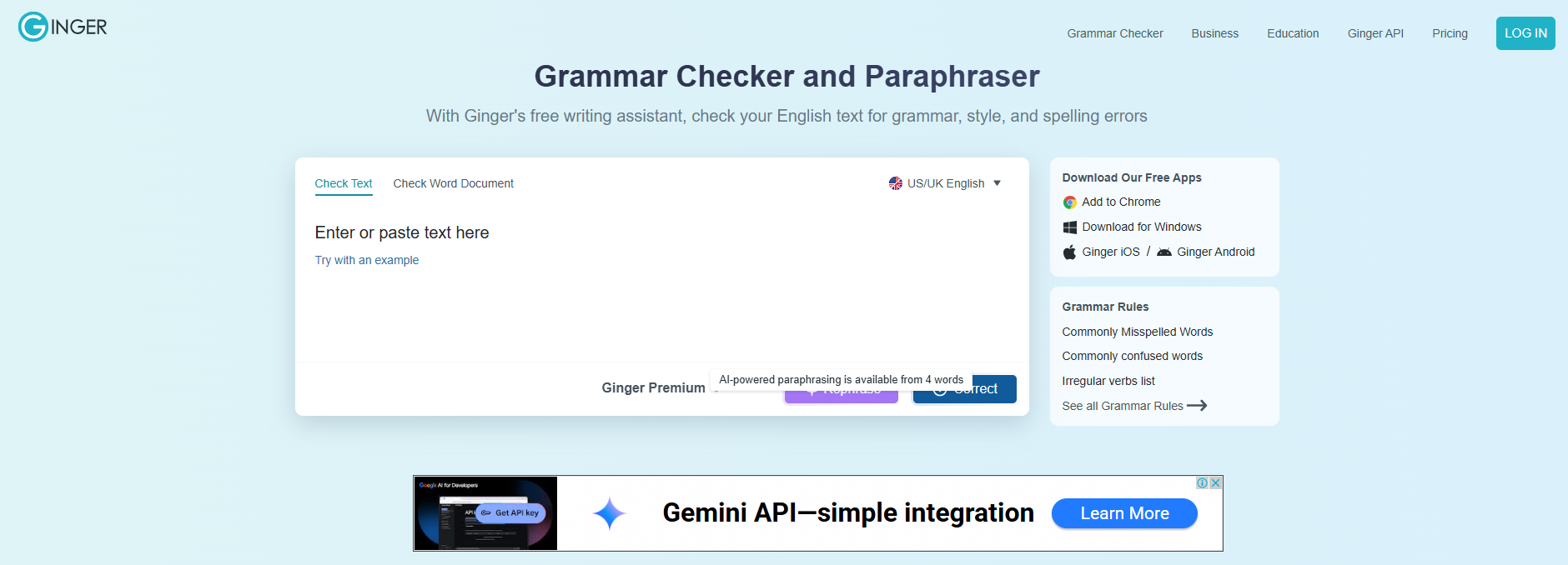
Task: Click the Grammar Rules heading
Action: (1105, 307)
